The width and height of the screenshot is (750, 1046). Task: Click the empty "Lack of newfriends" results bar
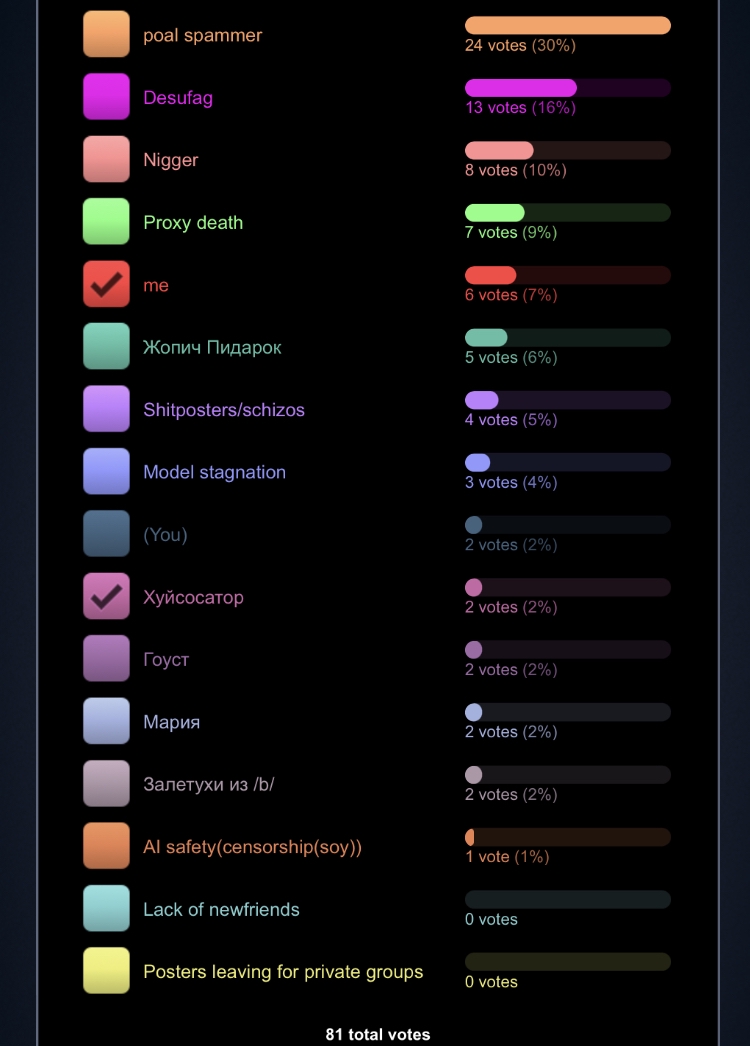click(x=568, y=899)
